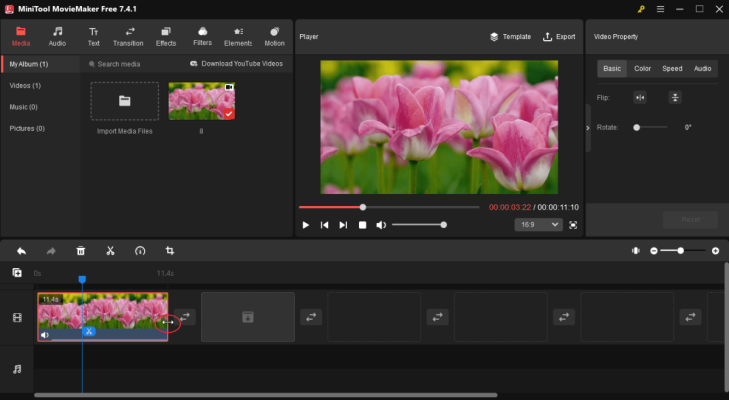The image size is (729, 400).
Task: Flip the video horizontally
Action: pos(640,98)
